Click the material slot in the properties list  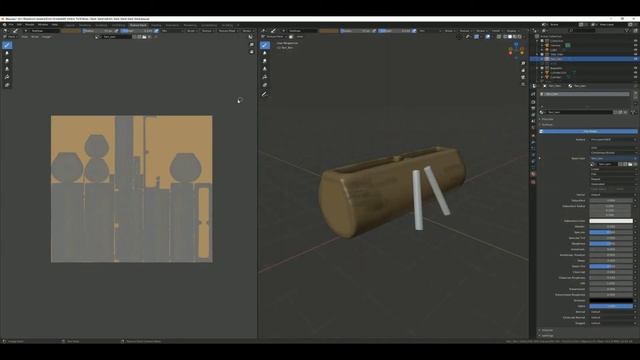click(584, 94)
